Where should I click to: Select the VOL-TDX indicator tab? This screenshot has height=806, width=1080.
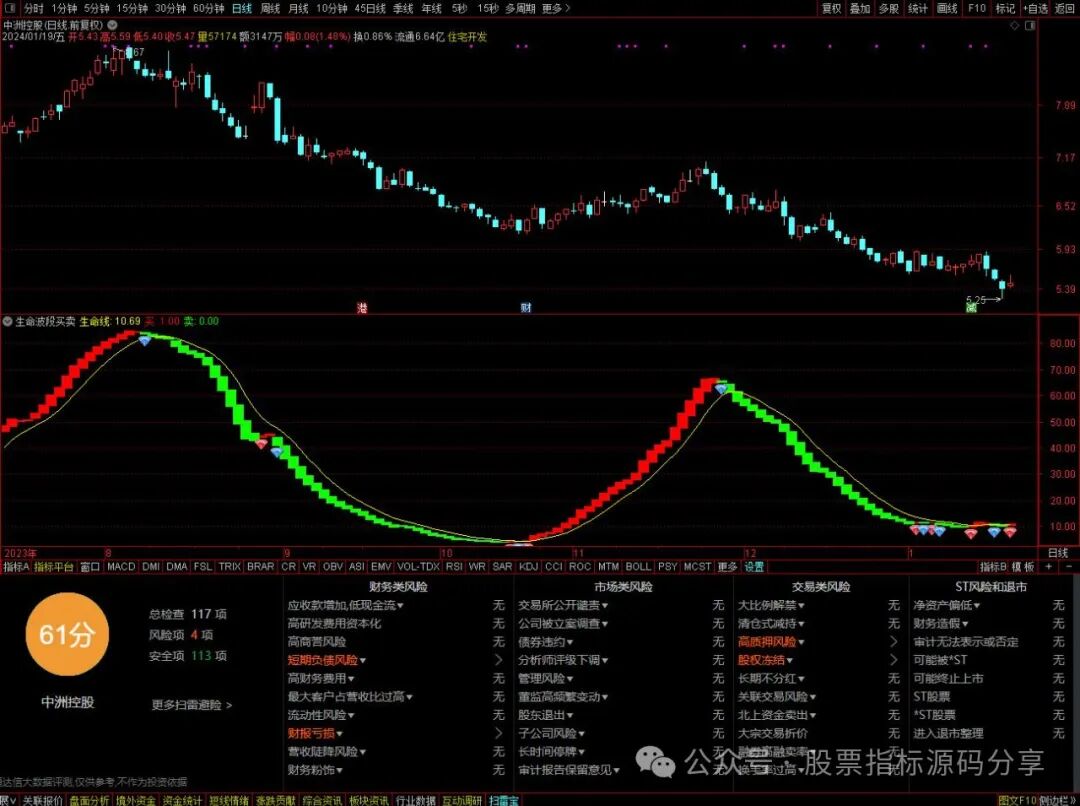click(x=418, y=566)
